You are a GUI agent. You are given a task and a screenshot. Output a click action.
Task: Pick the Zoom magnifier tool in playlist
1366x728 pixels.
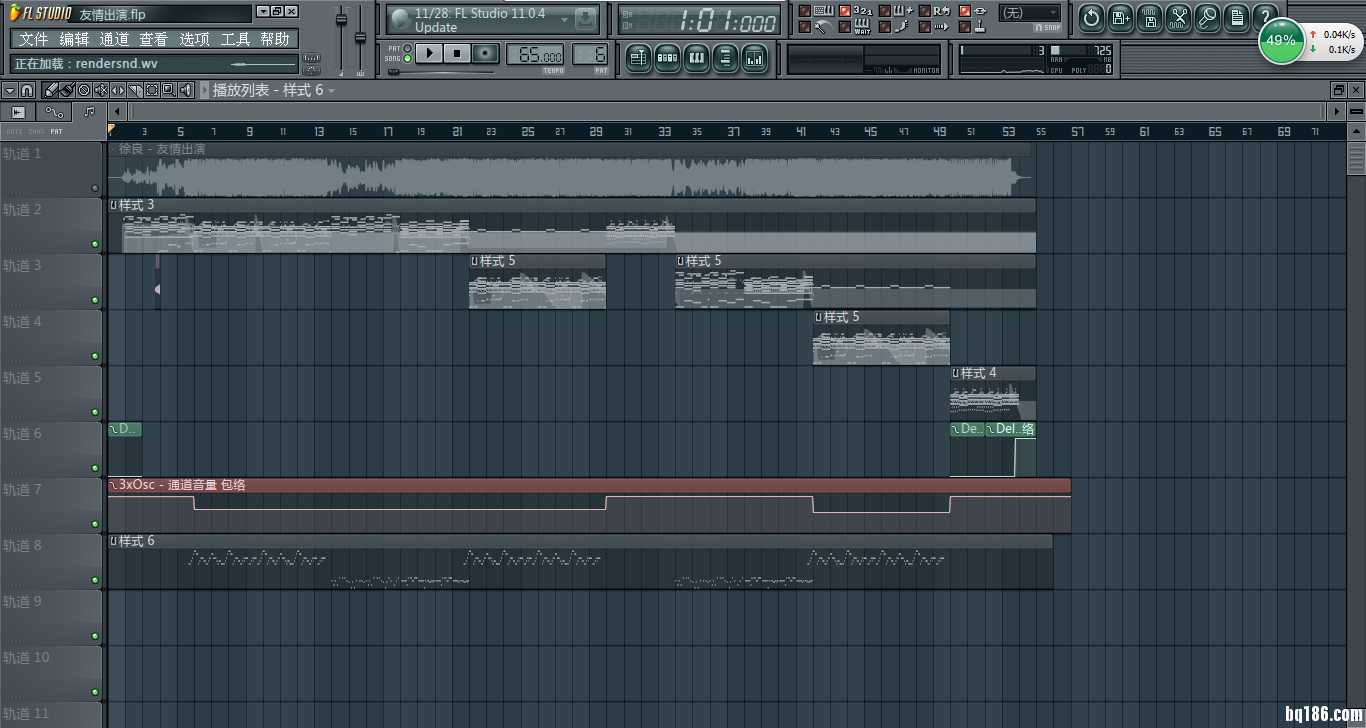(x=168, y=90)
